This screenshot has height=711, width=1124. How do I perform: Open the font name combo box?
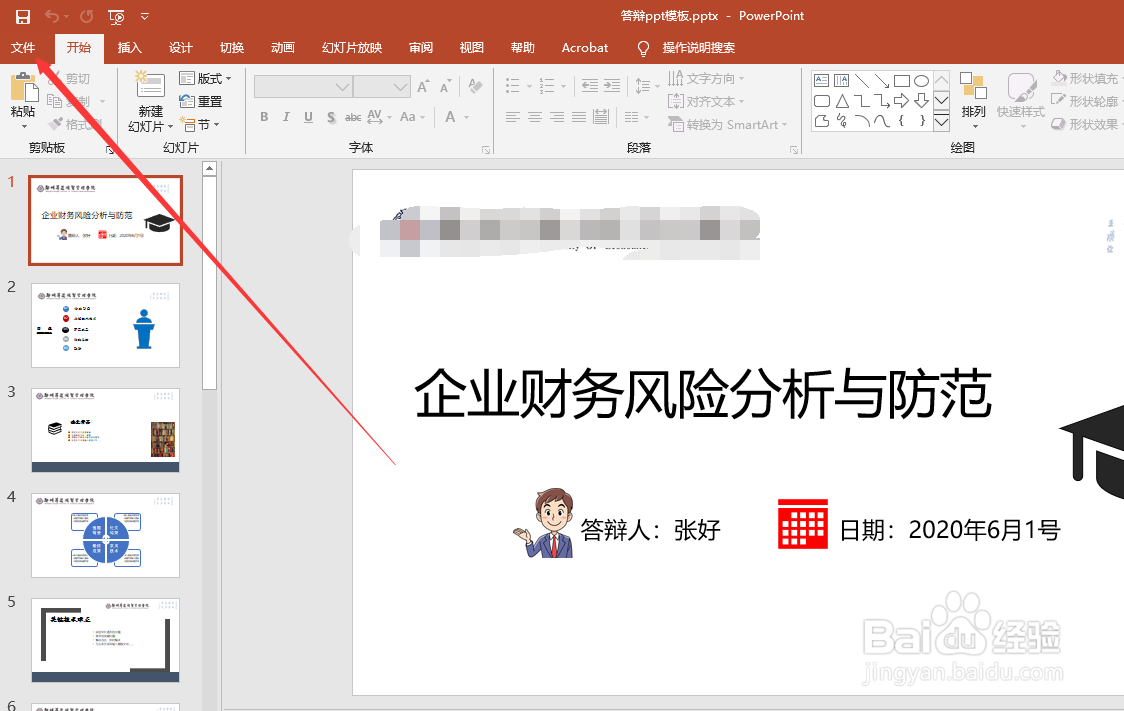(303, 87)
